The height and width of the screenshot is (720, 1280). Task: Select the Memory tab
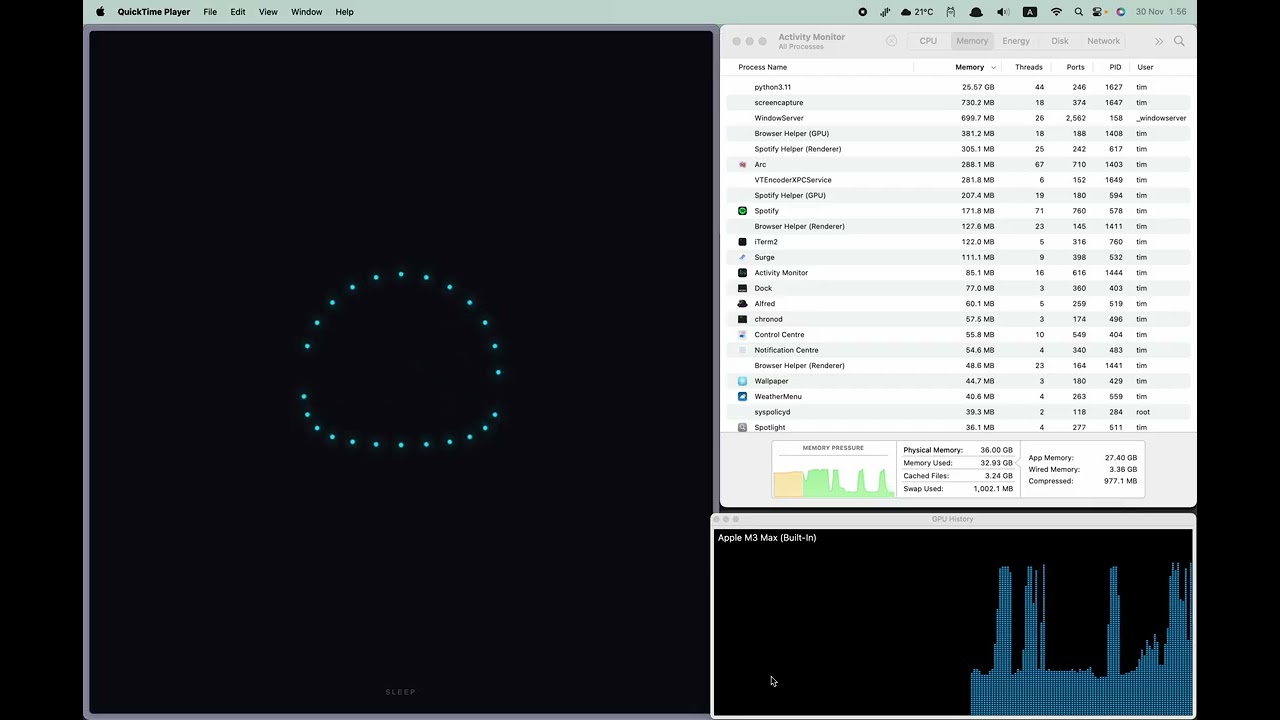[971, 41]
